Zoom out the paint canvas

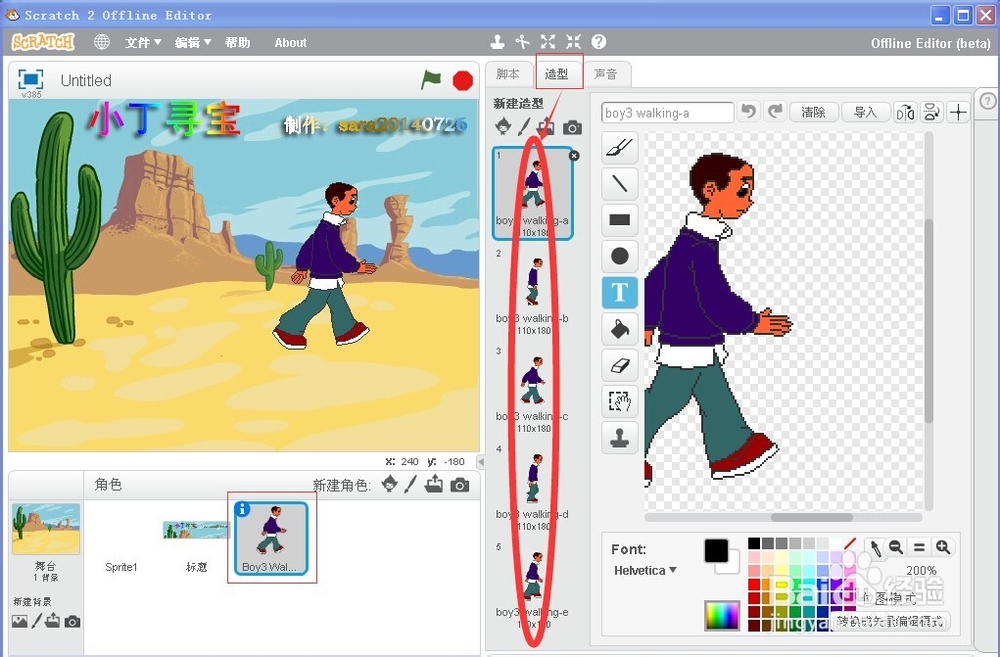[x=896, y=547]
